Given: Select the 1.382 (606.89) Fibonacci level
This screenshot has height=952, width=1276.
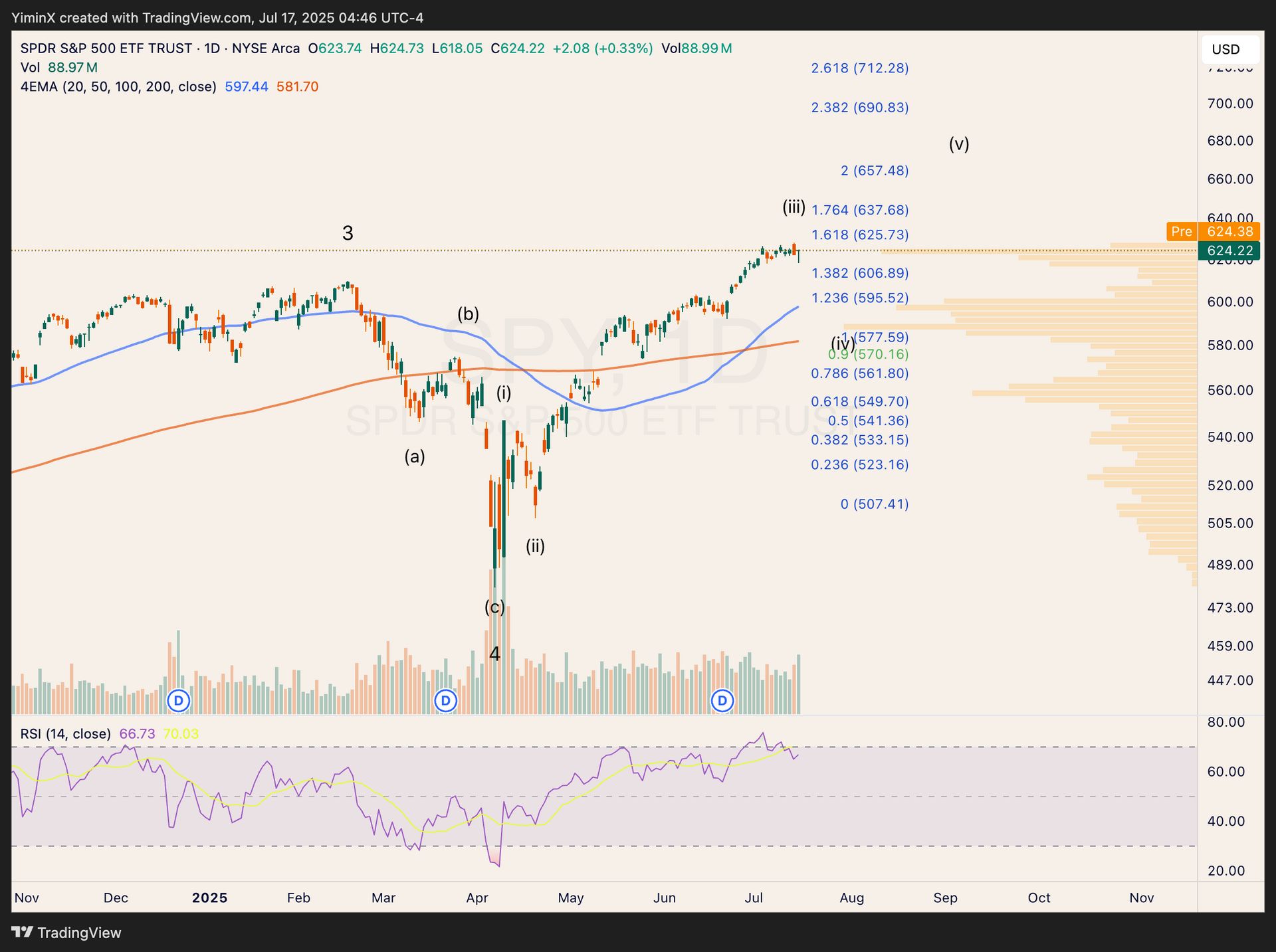Looking at the screenshot, I should (x=860, y=273).
